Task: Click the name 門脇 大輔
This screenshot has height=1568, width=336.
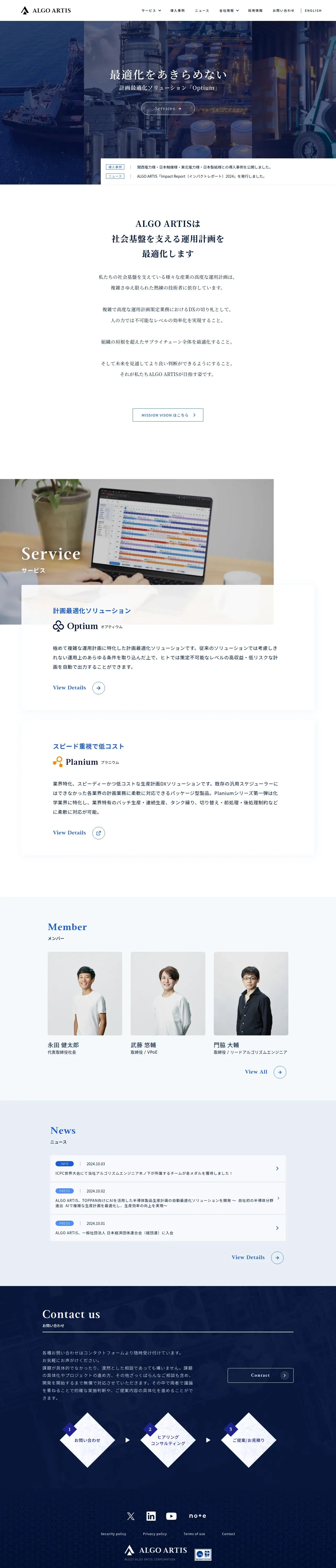Action: (x=226, y=1045)
